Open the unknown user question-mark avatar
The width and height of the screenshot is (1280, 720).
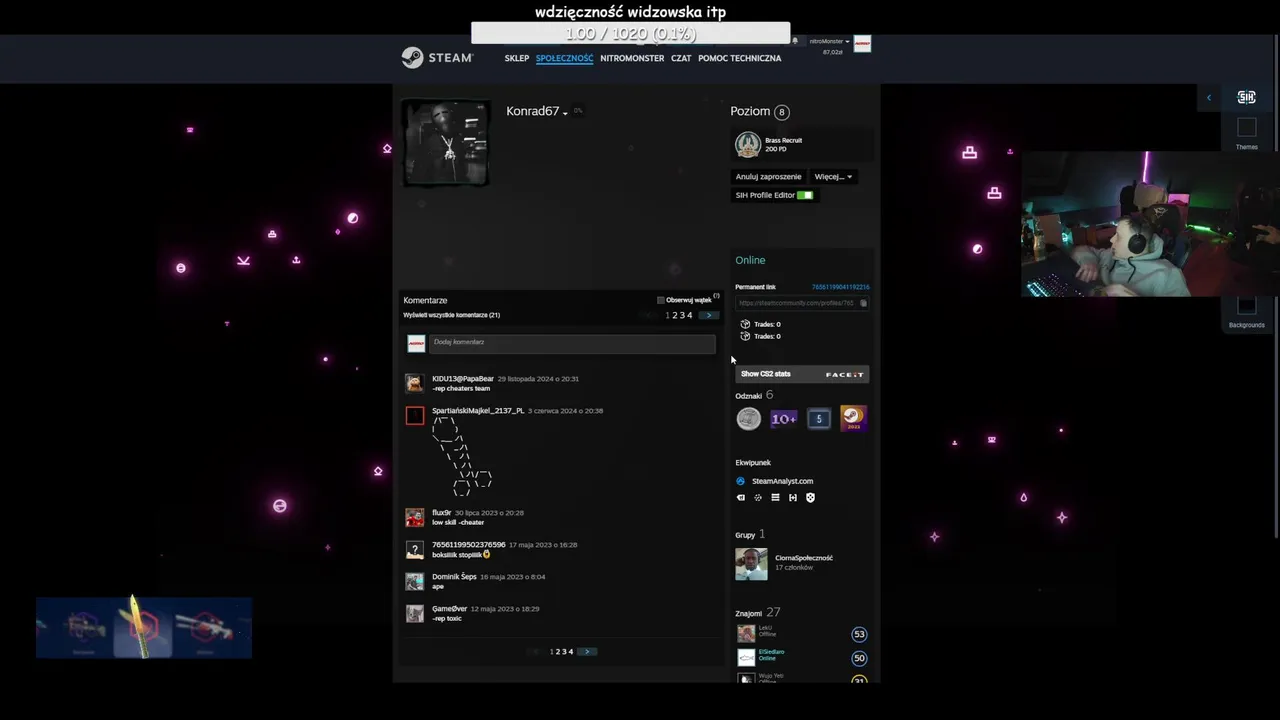[x=414, y=550]
